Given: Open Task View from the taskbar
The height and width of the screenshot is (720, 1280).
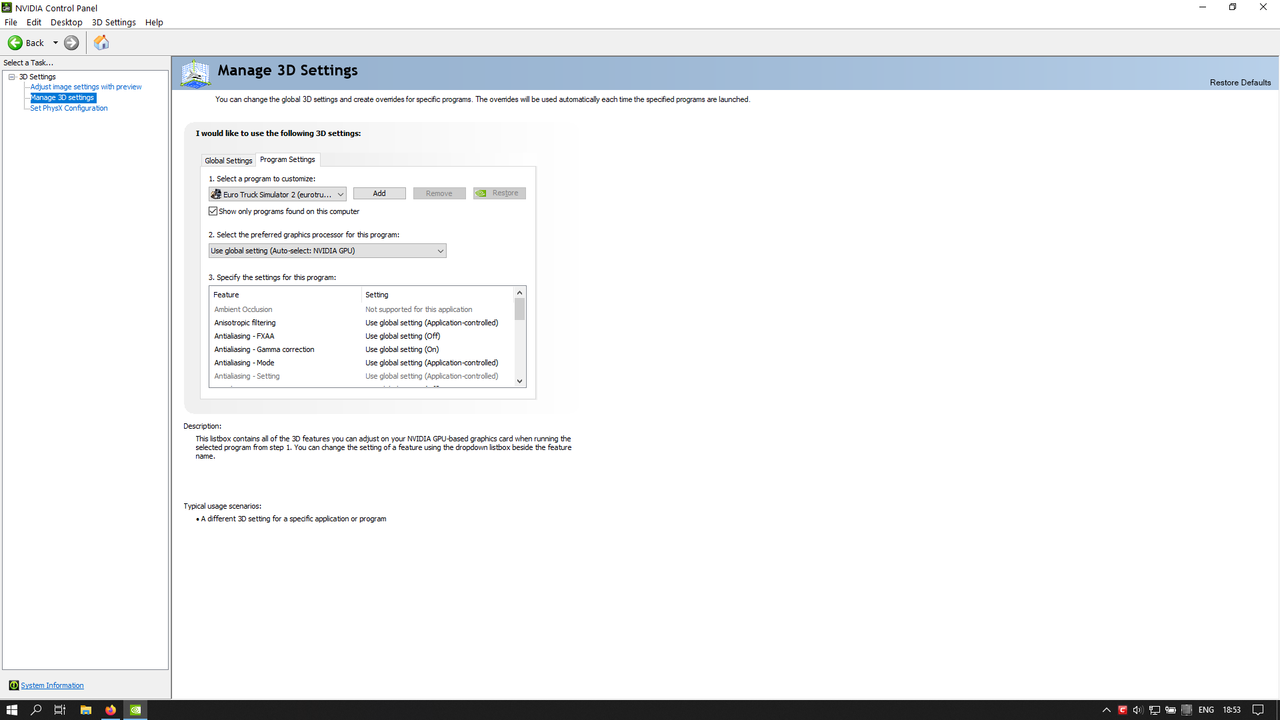Looking at the screenshot, I should point(60,710).
